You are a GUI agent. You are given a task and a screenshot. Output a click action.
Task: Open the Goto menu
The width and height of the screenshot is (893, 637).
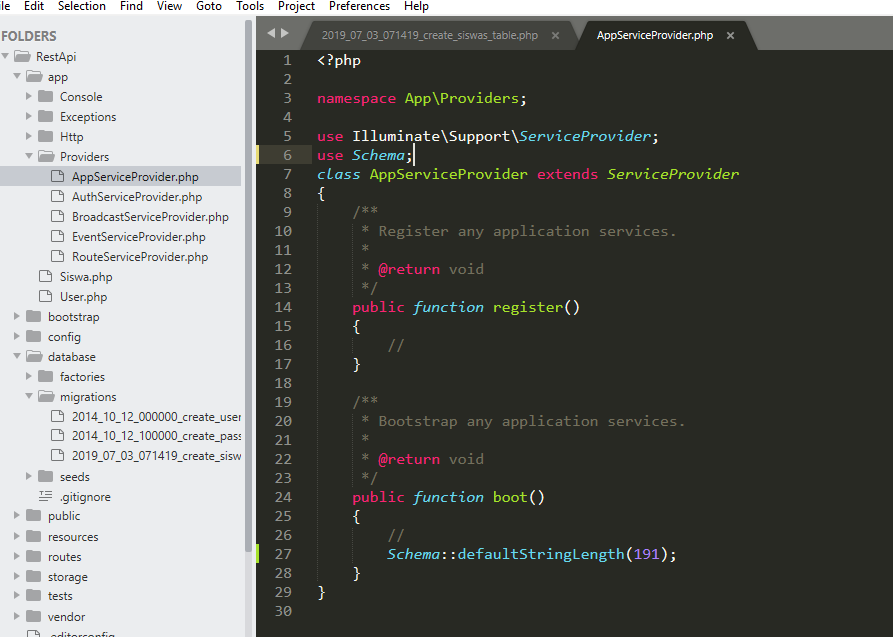(x=209, y=6)
